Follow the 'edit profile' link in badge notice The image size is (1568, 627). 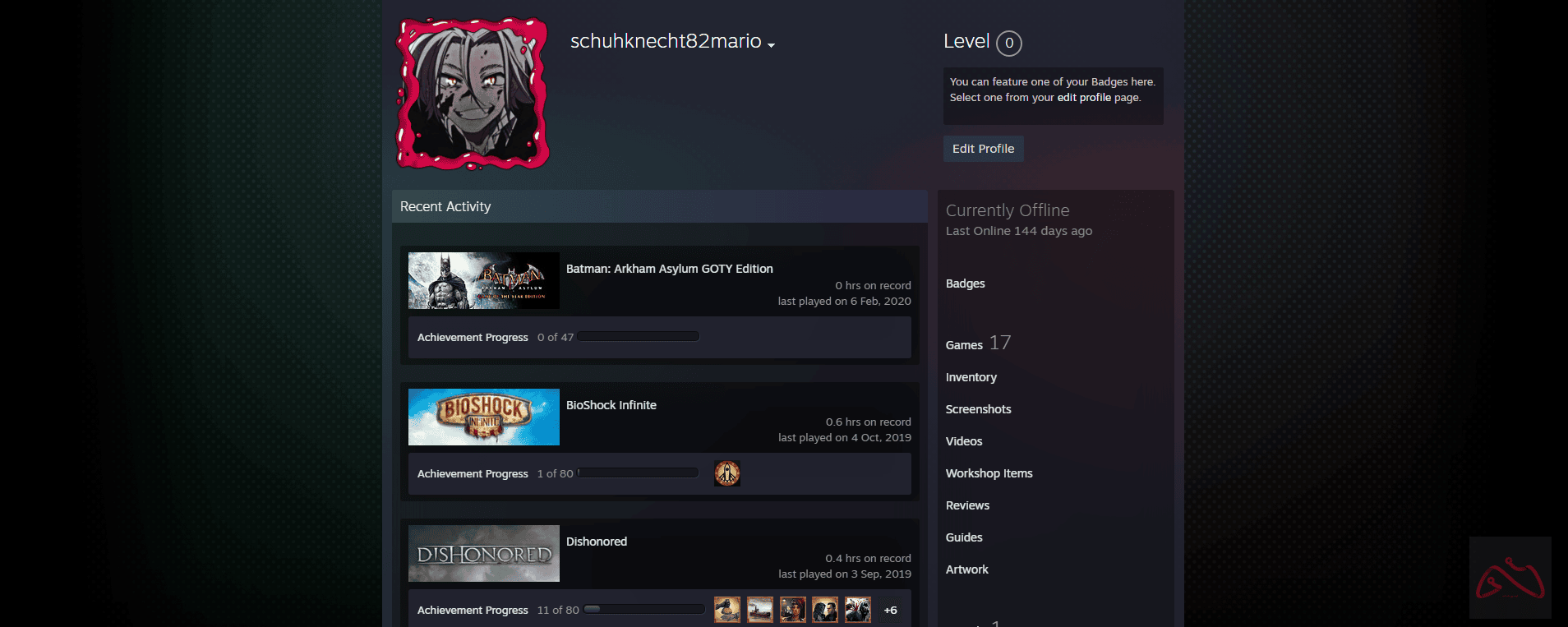(x=1084, y=98)
